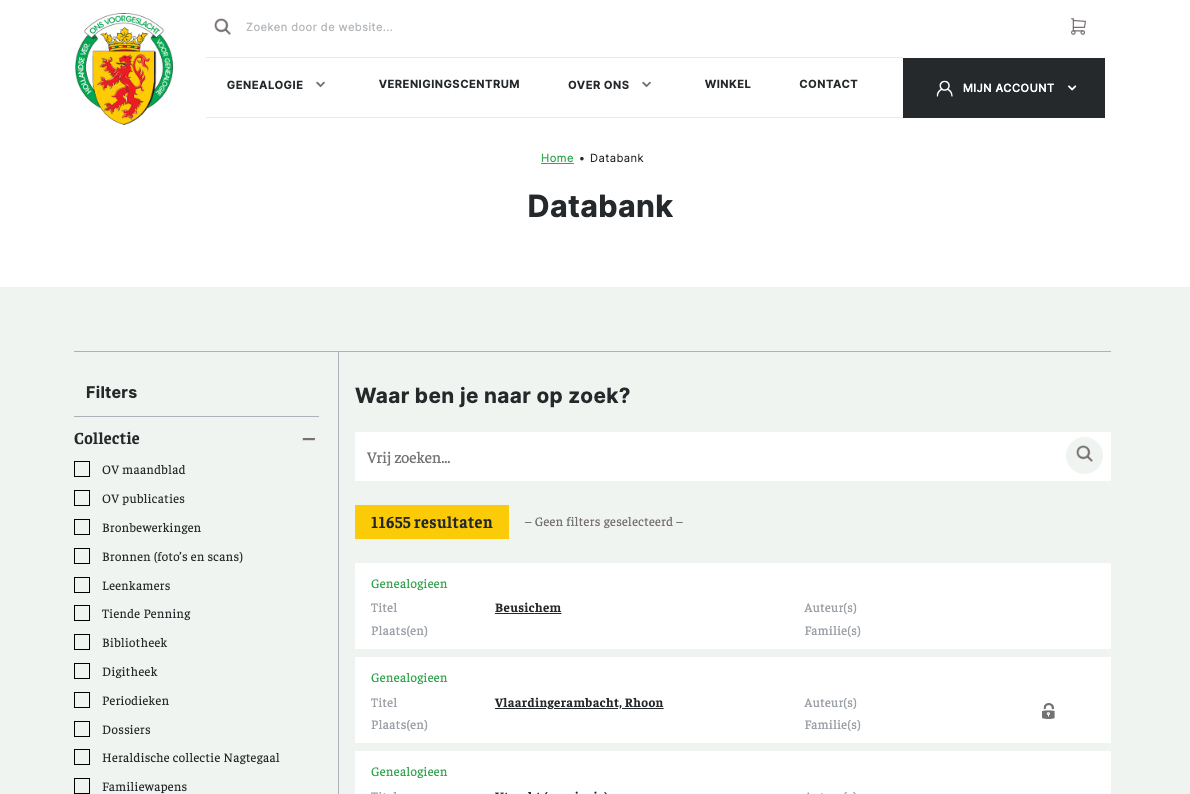Check the OV publicaties checkbox
The height and width of the screenshot is (794, 1190).
(82, 498)
